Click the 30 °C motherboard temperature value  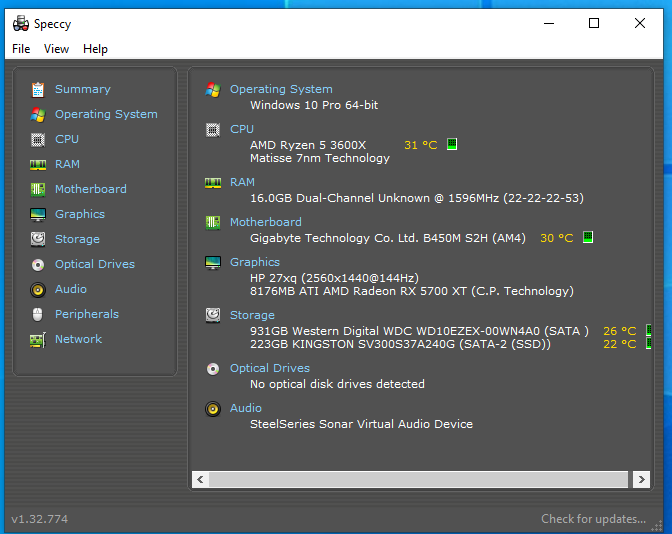(556, 238)
